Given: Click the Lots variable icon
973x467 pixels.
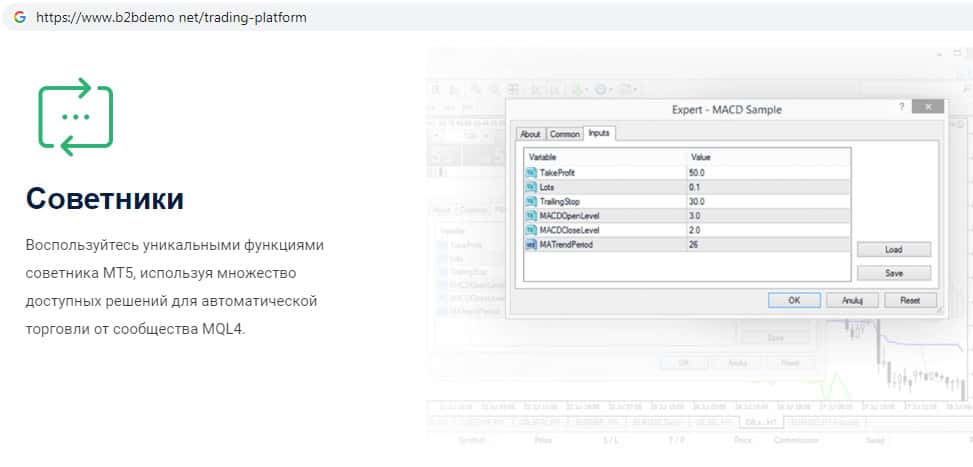Looking at the screenshot, I should click(531, 187).
